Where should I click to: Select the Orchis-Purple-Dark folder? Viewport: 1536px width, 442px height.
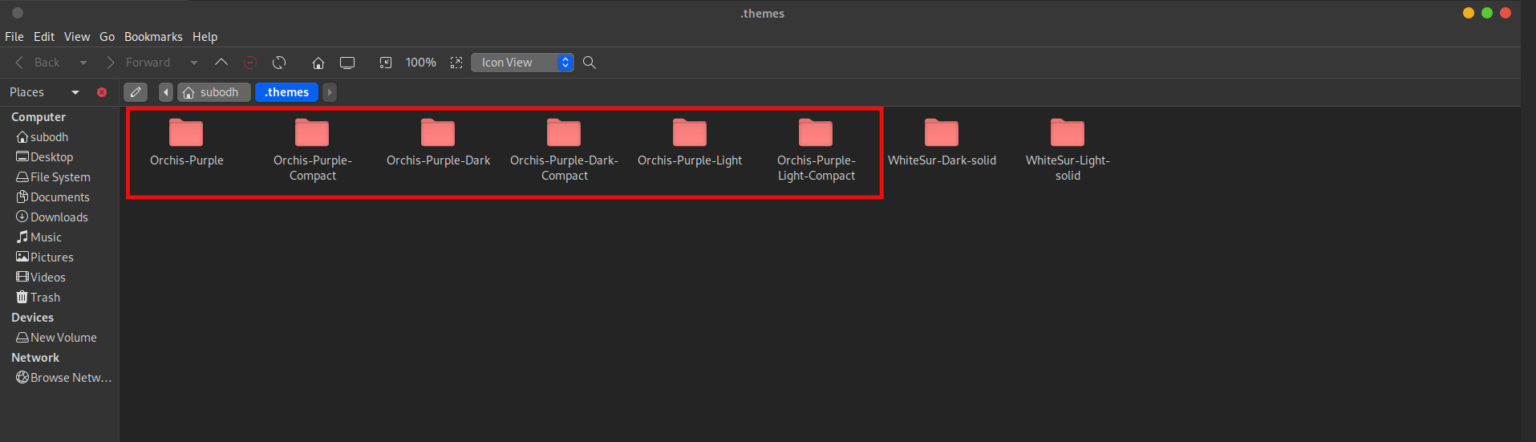(438, 143)
